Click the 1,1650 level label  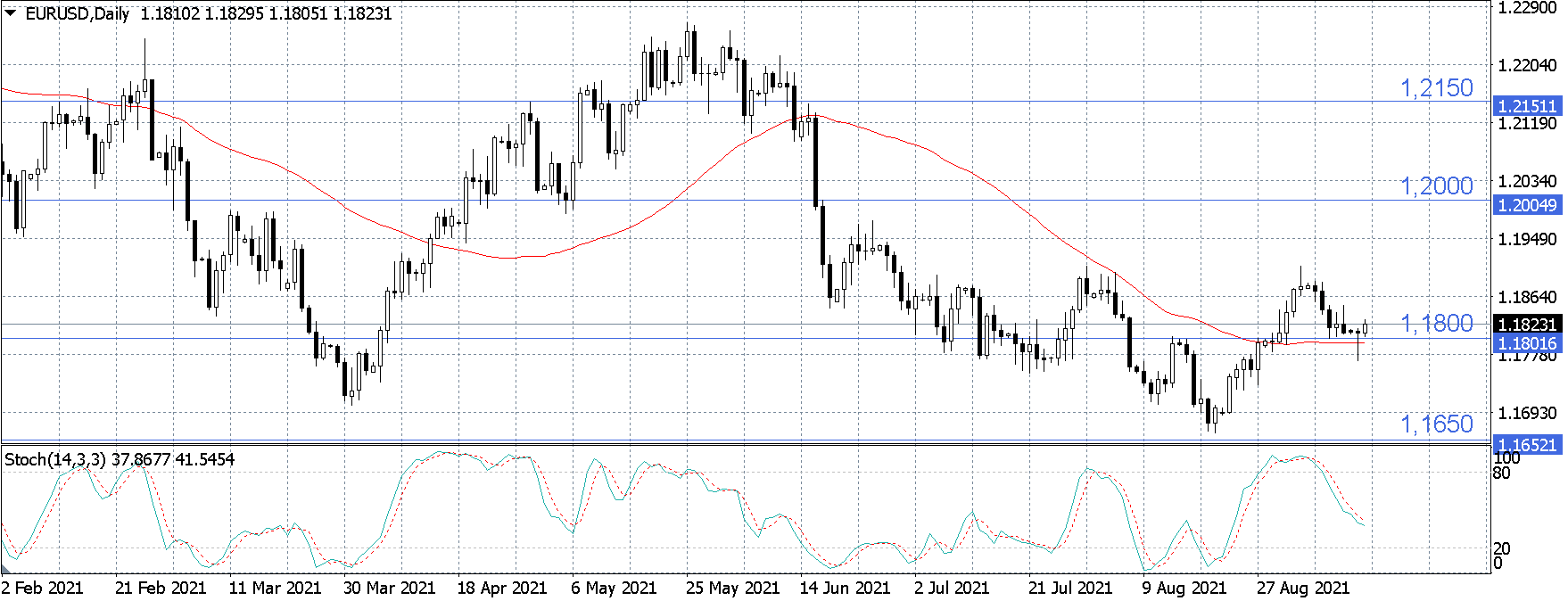pos(1437,424)
